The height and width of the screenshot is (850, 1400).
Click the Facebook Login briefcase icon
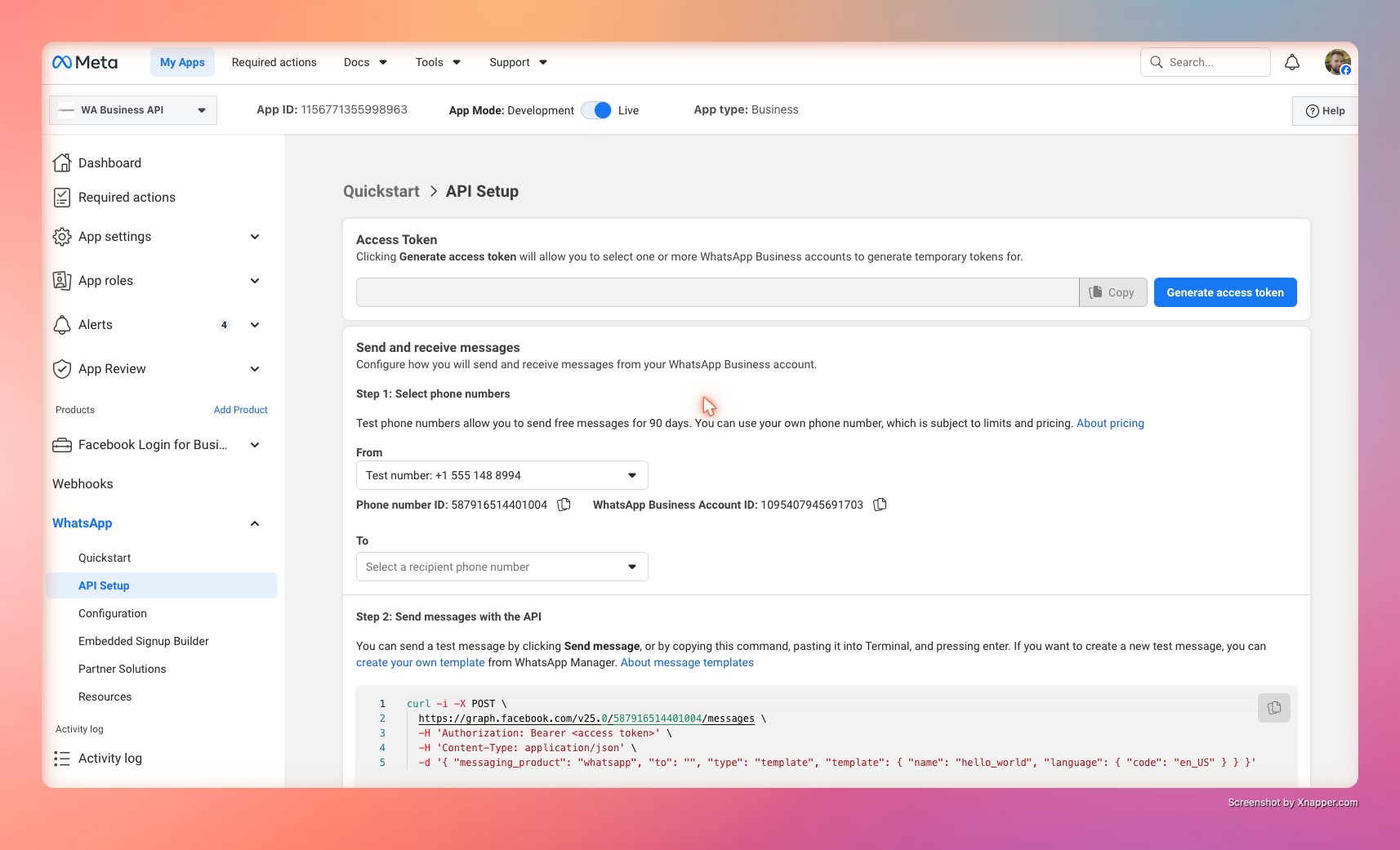pyautogui.click(x=62, y=444)
